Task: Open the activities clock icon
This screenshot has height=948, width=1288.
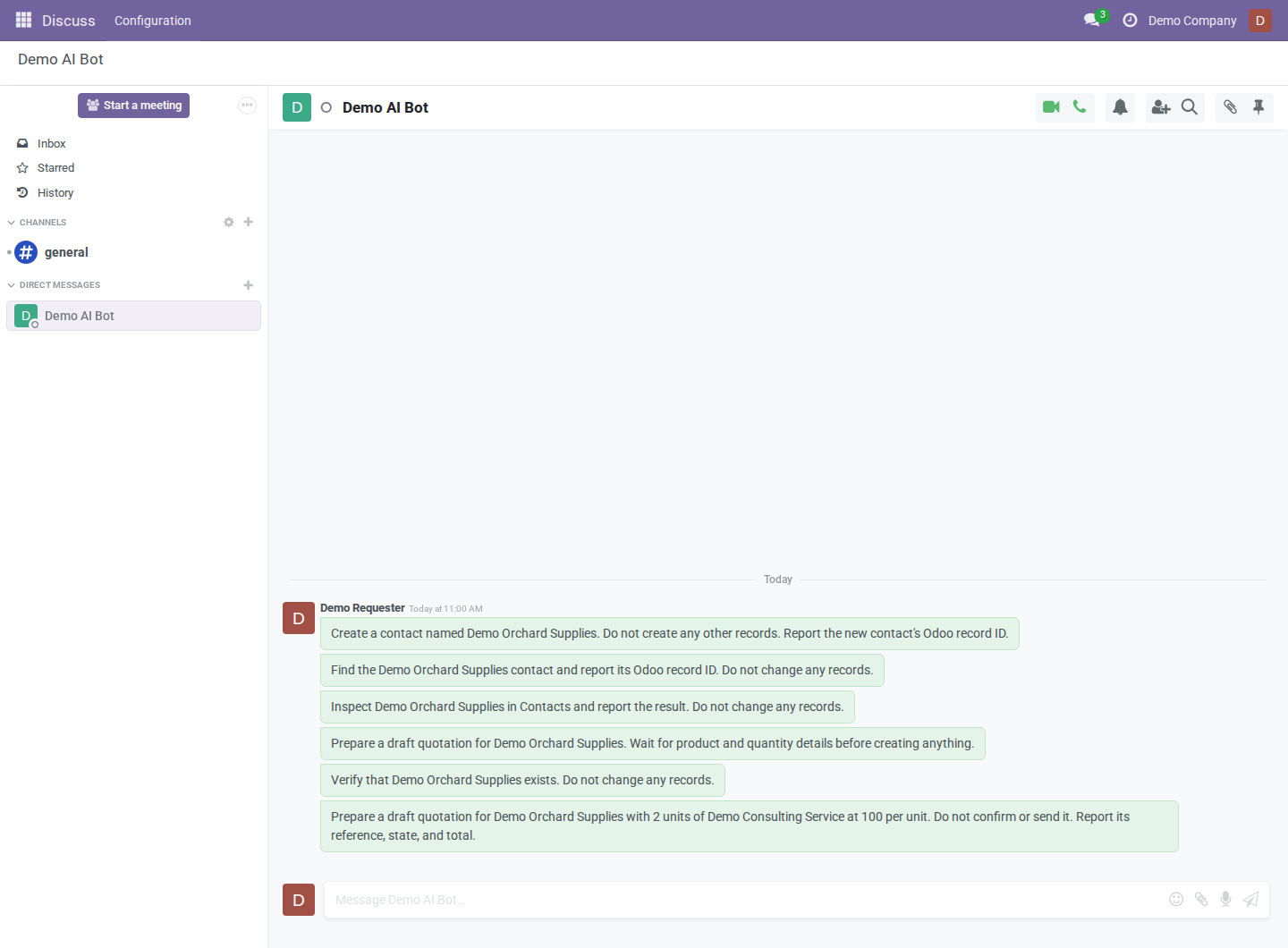Action: coord(1130,20)
